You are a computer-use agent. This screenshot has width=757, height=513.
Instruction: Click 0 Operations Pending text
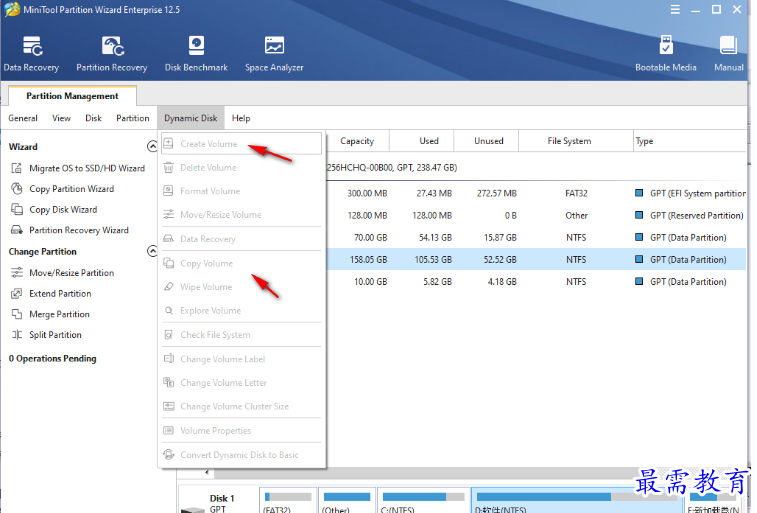coord(53,359)
